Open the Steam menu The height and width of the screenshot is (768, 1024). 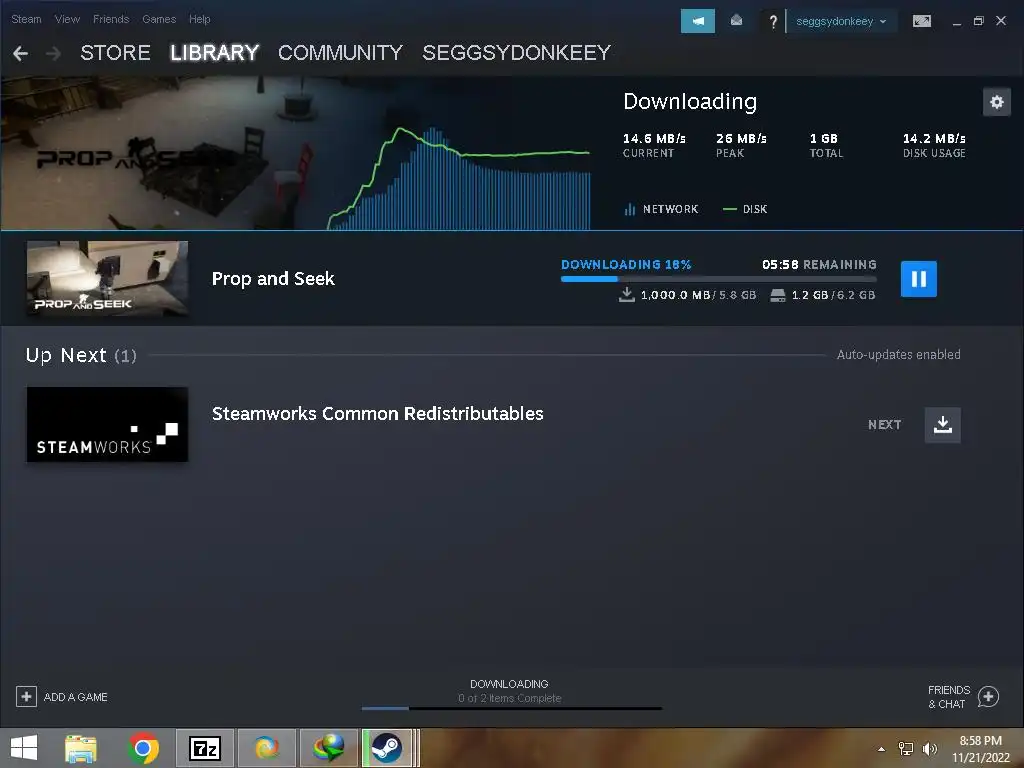[26, 19]
